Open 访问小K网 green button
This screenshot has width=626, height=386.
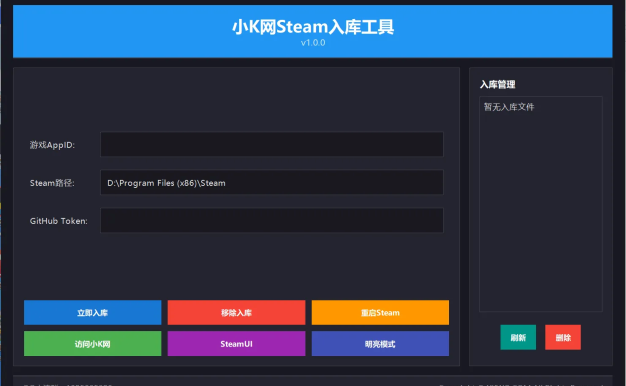tap(93, 344)
